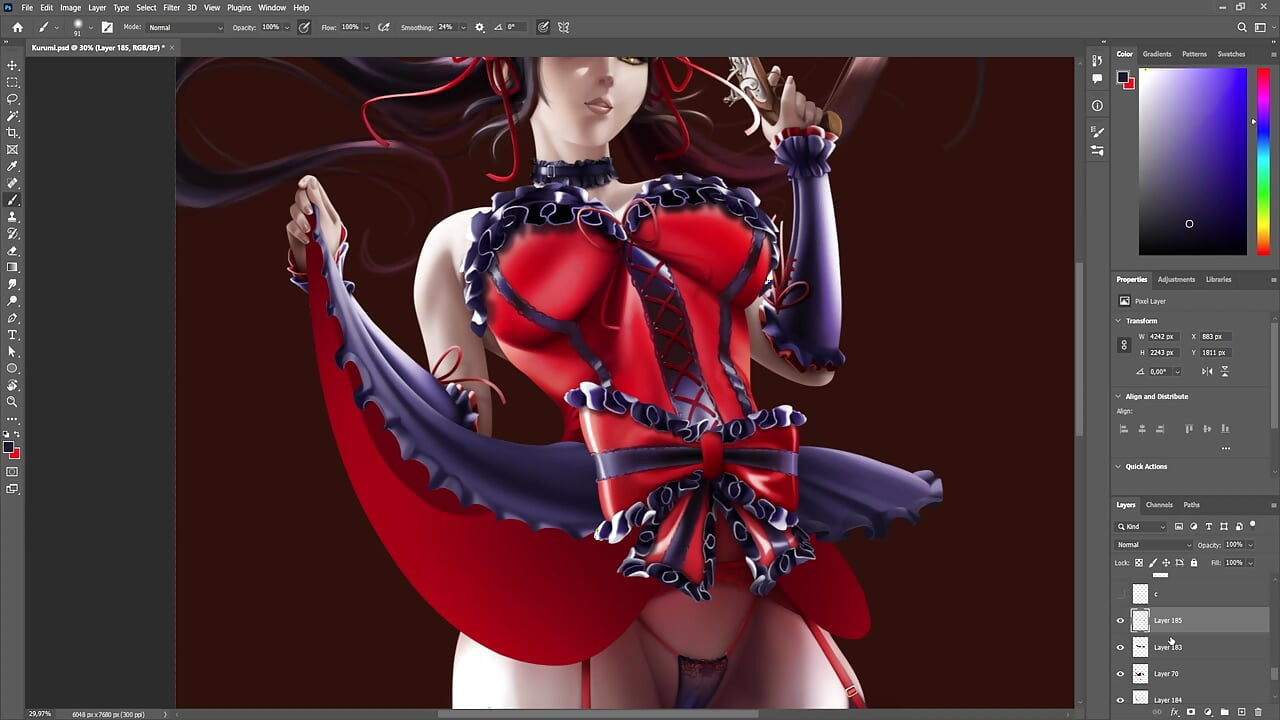Select the Magic Wand tool
1280x720 pixels.
click(13, 116)
